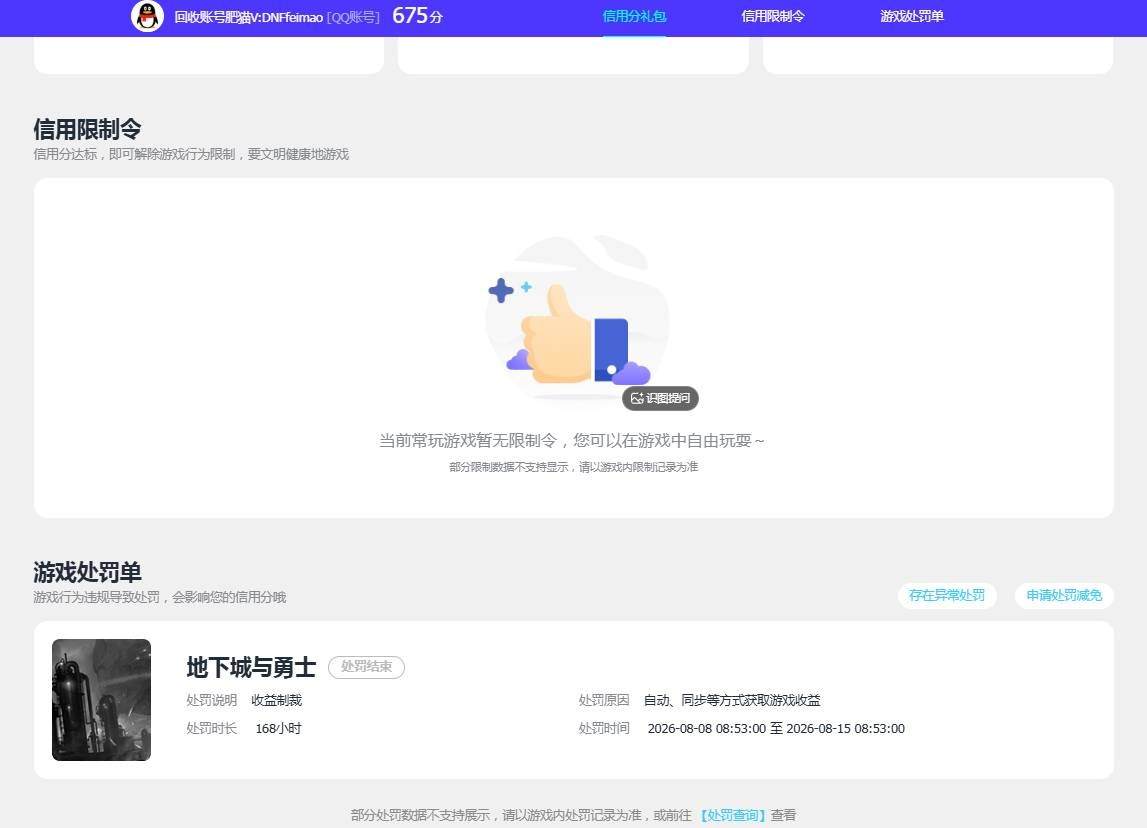Viewport: 1147px width, 828px height.
Task: Click the 识图提问 overlay button
Action: point(661,398)
